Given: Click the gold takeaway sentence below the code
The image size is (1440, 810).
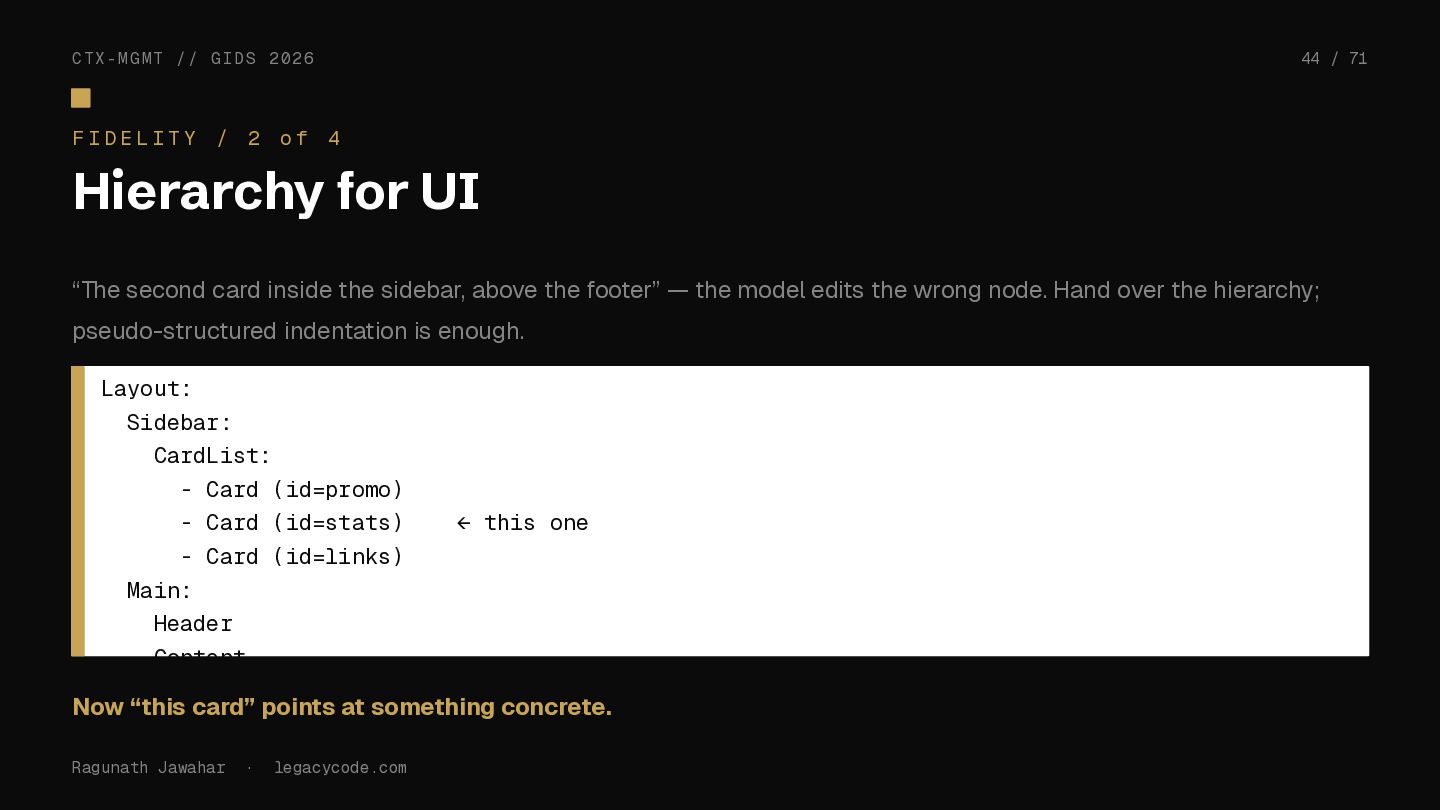Looking at the screenshot, I should 342,707.
